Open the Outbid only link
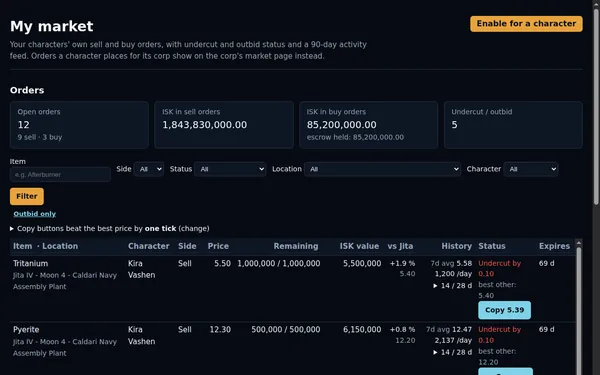This screenshot has height=375, width=600. [x=35, y=214]
